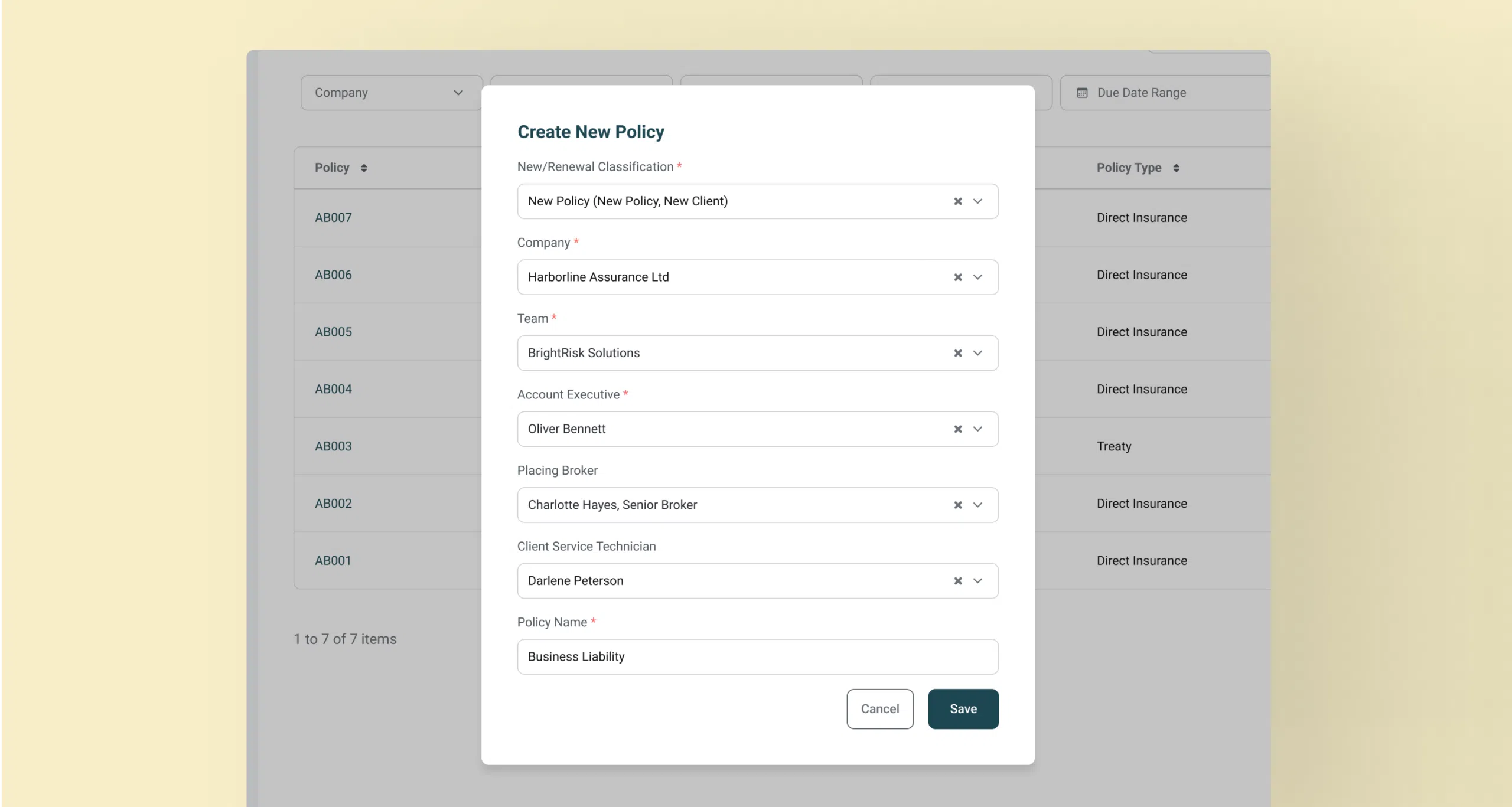The height and width of the screenshot is (807, 1512).
Task: Clear Oliver Bennett from Account Executive
Action: click(x=957, y=429)
